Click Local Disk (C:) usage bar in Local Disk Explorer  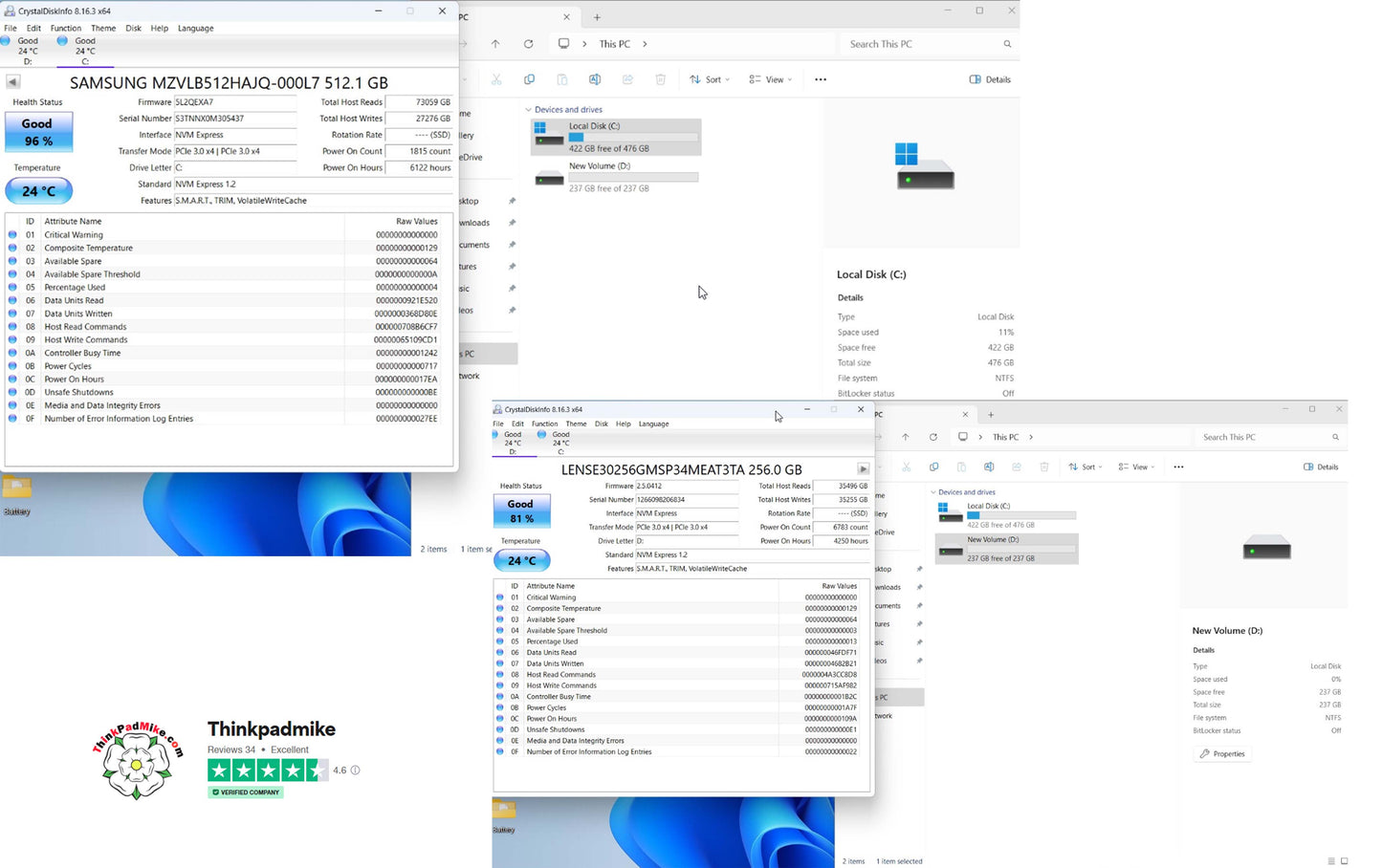[633, 137]
